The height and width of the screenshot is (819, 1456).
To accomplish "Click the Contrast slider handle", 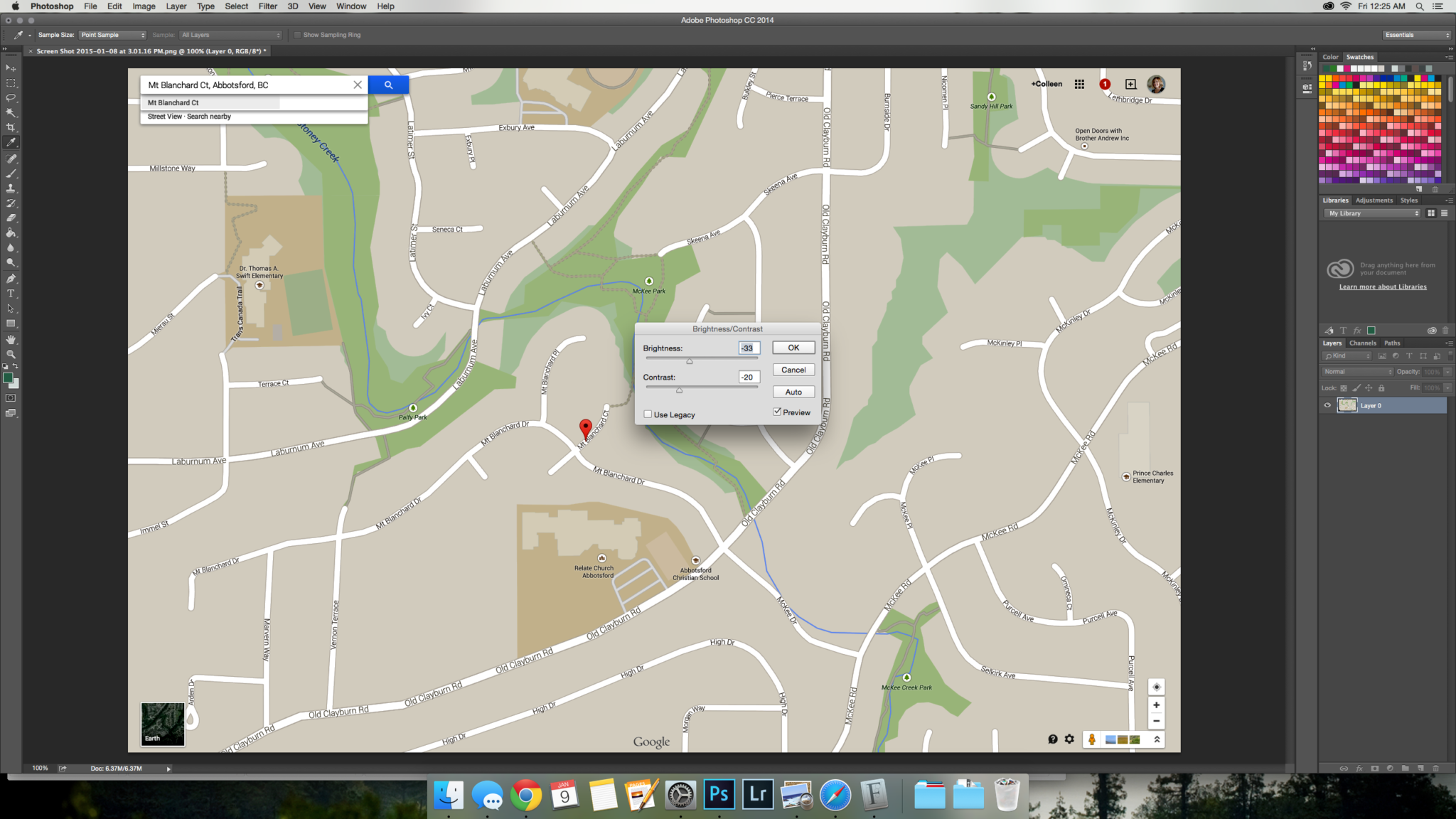I will [x=679, y=390].
